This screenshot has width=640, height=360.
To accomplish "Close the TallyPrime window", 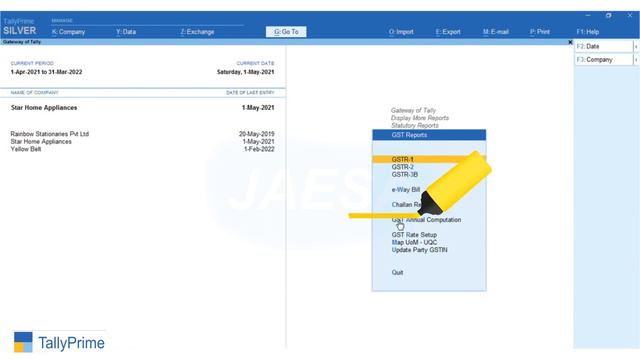I will coord(630,16).
